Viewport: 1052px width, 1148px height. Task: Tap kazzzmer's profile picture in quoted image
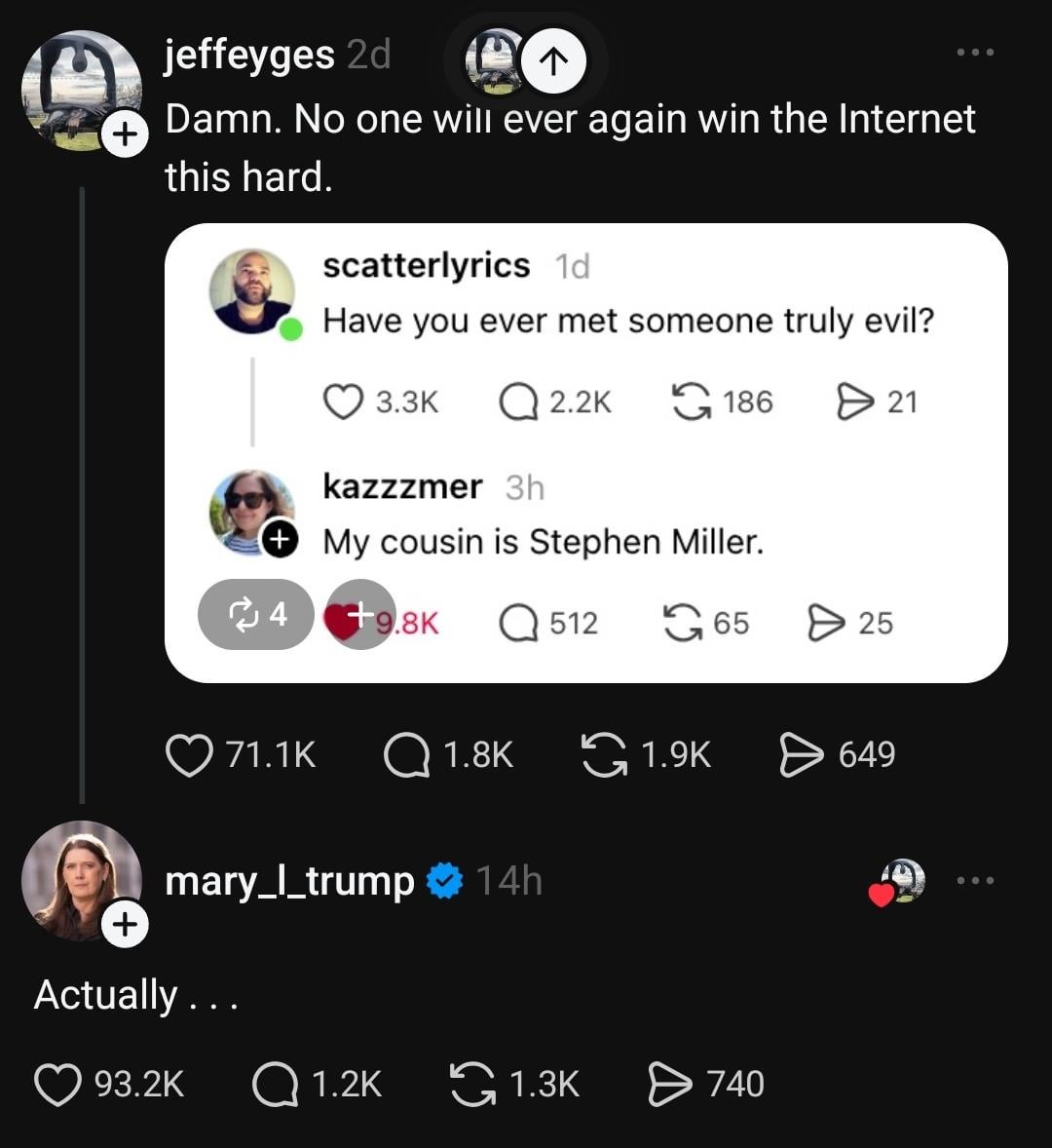tap(250, 512)
